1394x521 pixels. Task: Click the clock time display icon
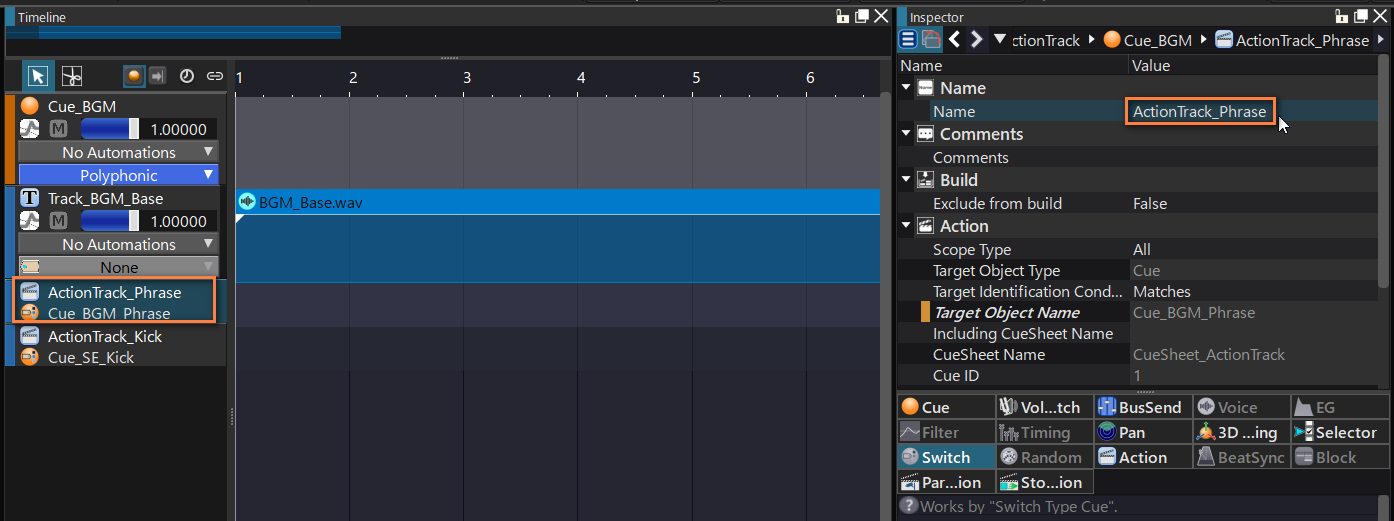point(186,76)
